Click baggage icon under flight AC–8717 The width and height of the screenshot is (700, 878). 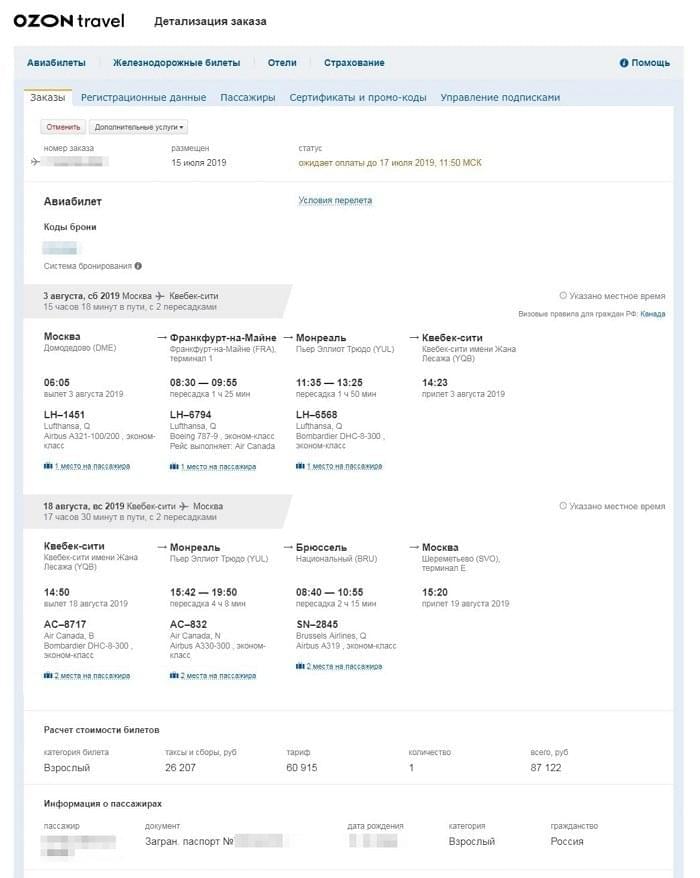click(x=47, y=675)
